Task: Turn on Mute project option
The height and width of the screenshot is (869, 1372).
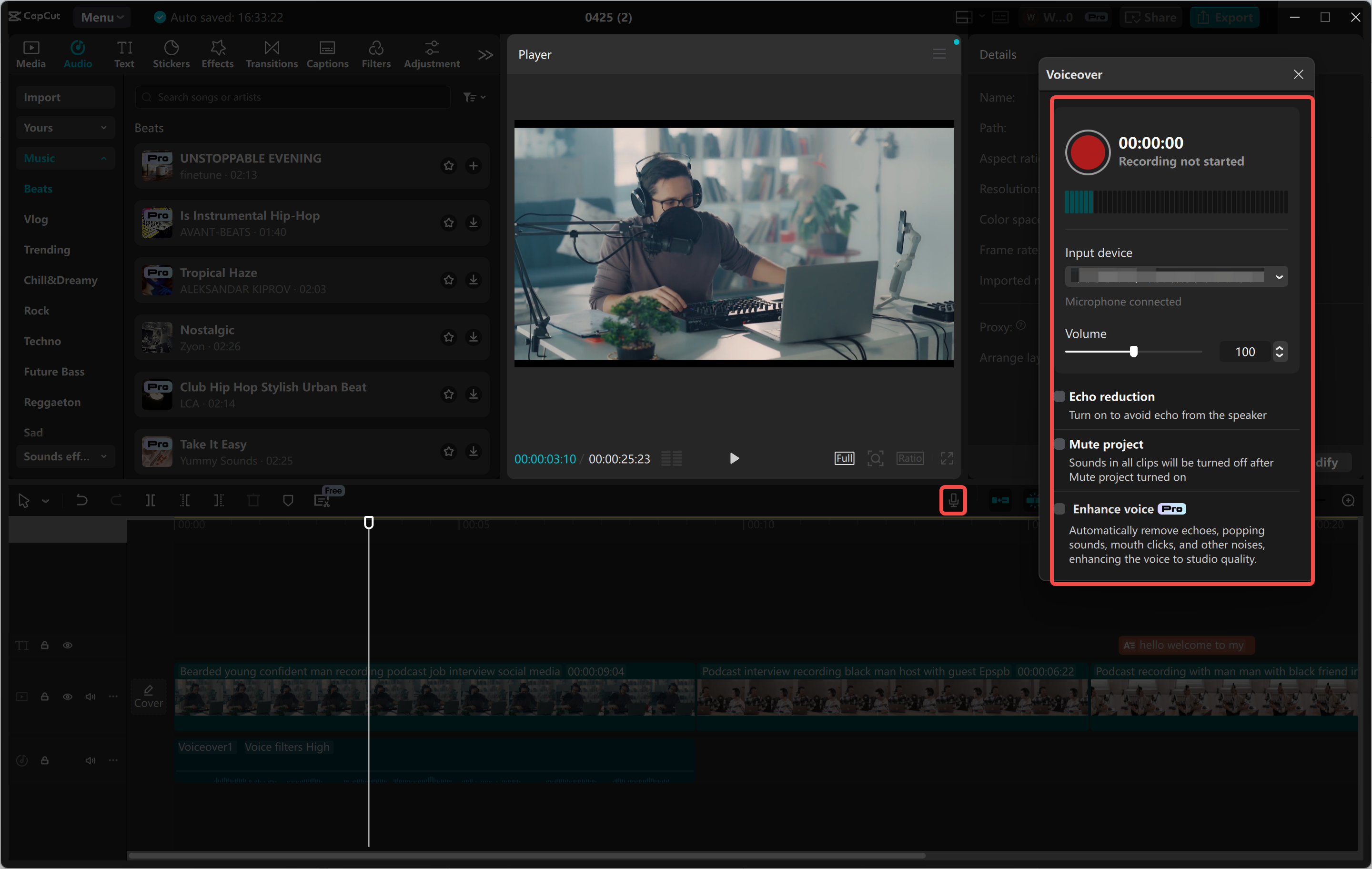Action: (x=1060, y=444)
